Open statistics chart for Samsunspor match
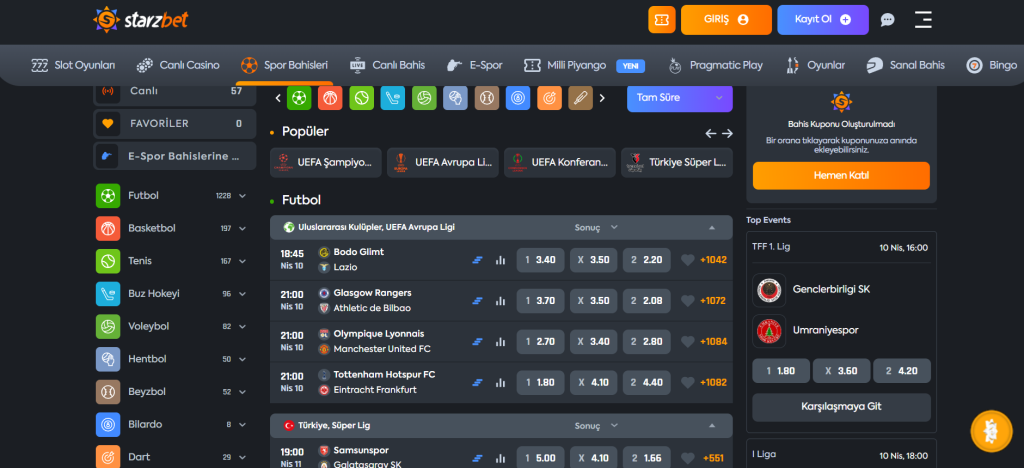The image size is (1024, 468). click(500, 458)
